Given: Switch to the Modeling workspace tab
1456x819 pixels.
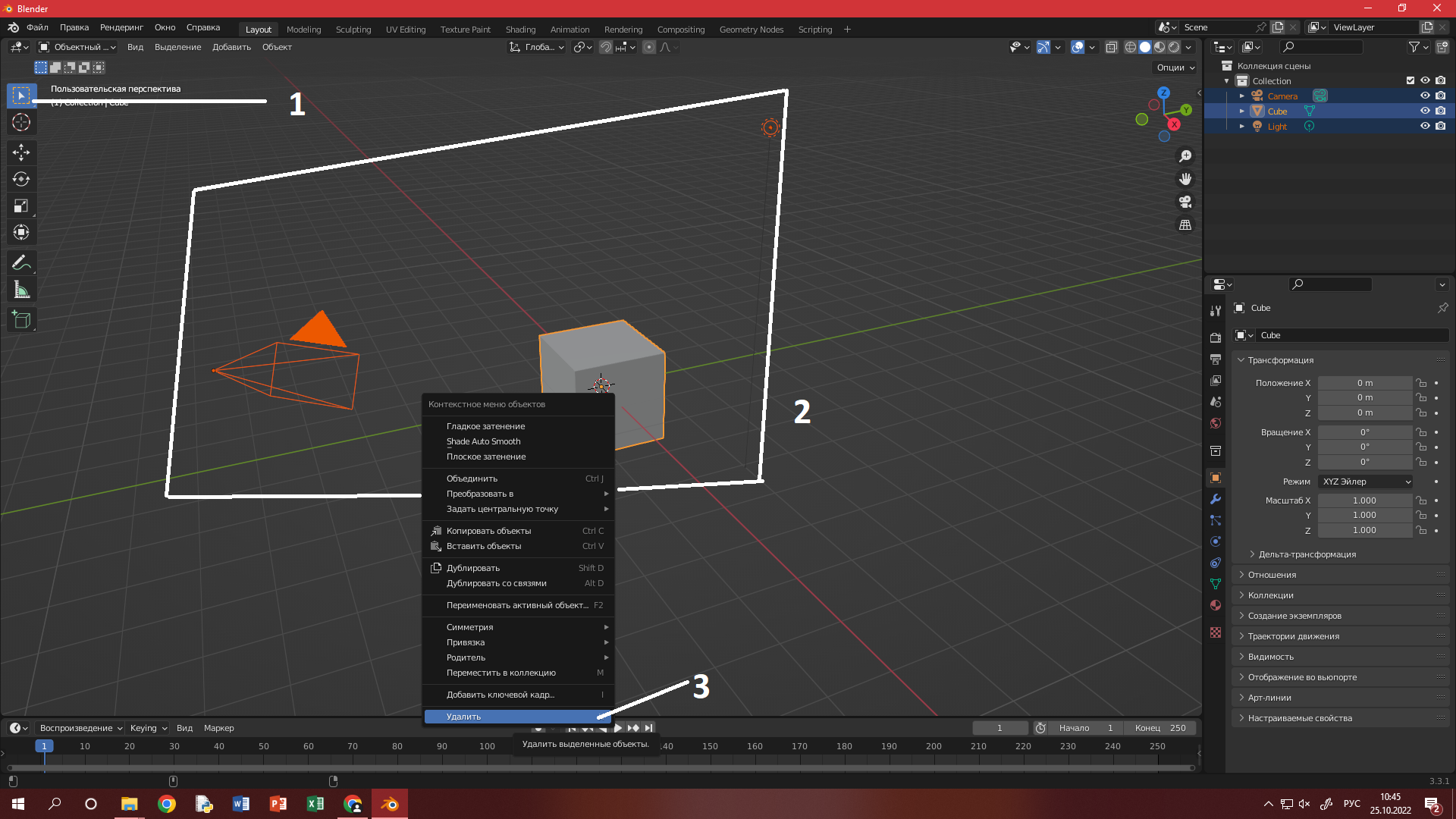Looking at the screenshot, I should click(x=303, y=30).
